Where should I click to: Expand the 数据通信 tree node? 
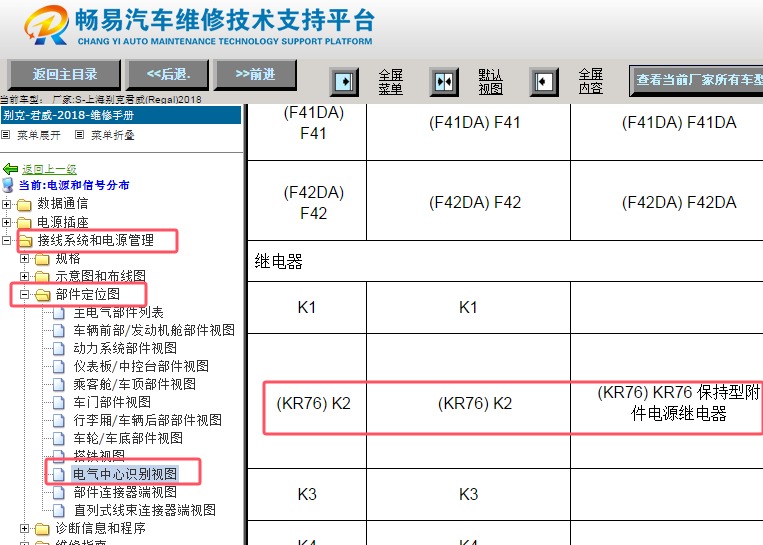tap(6, 204)
